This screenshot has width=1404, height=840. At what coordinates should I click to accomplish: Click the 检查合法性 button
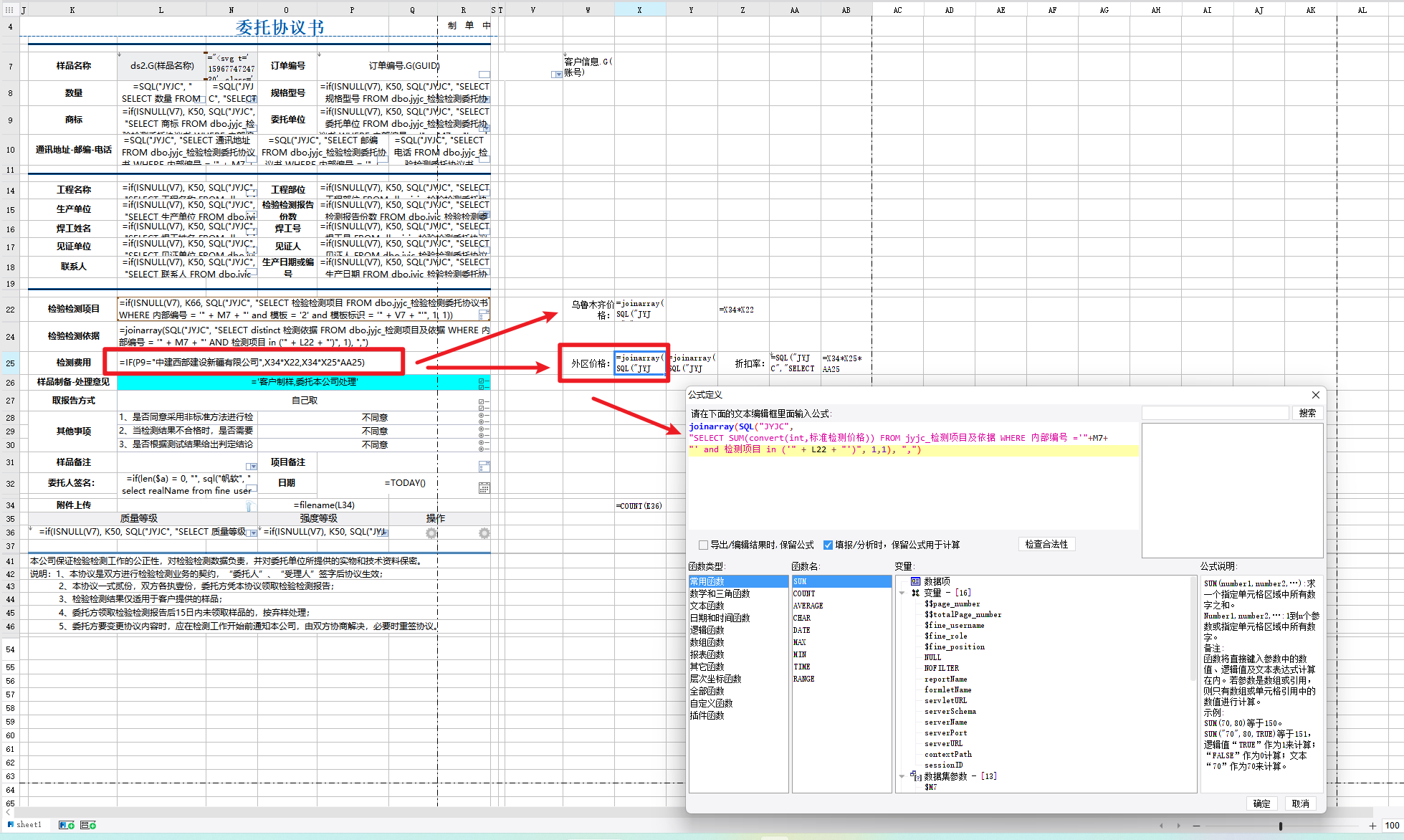point(1046,545)
